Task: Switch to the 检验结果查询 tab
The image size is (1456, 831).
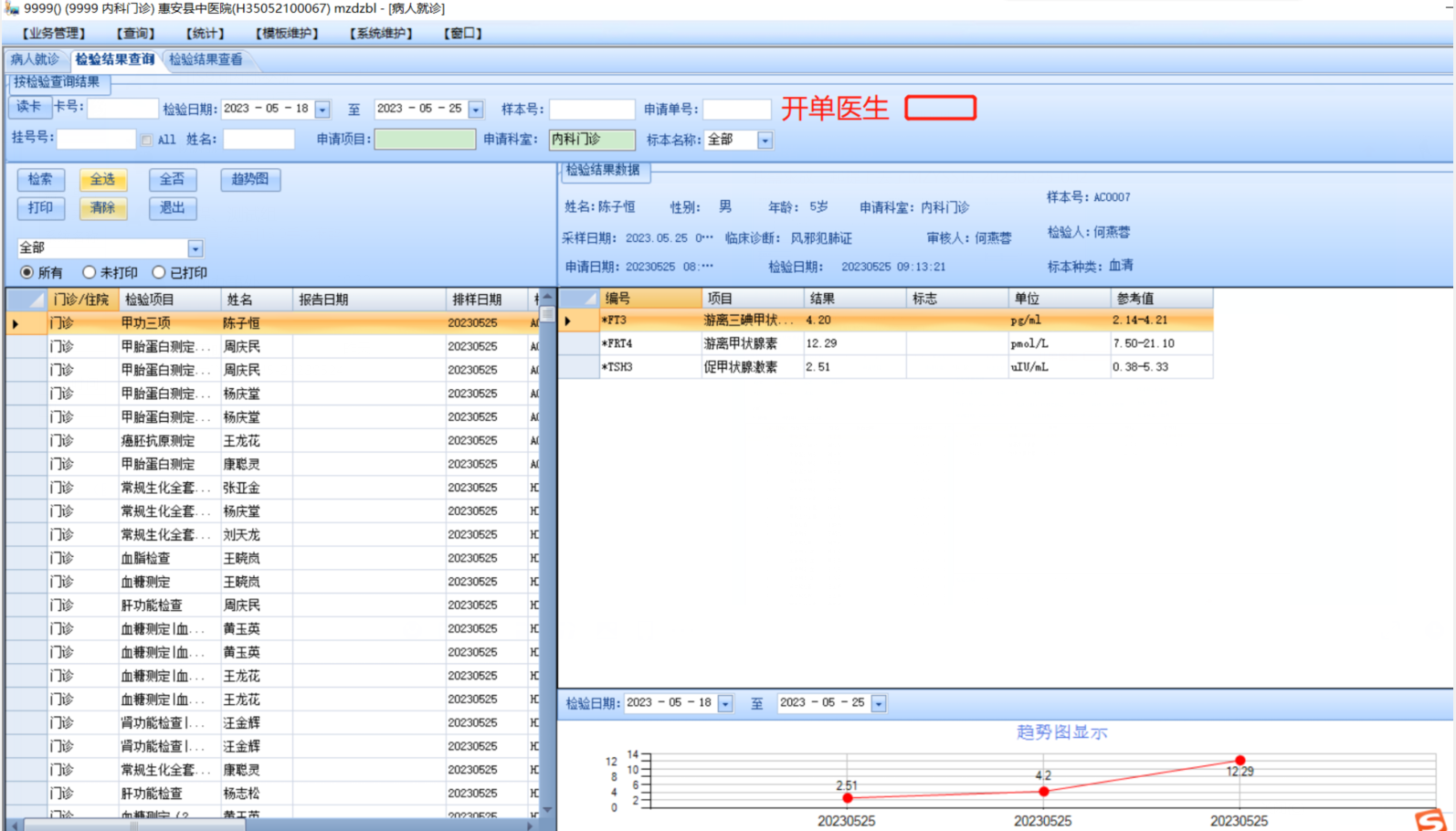Action: (115, 59)
